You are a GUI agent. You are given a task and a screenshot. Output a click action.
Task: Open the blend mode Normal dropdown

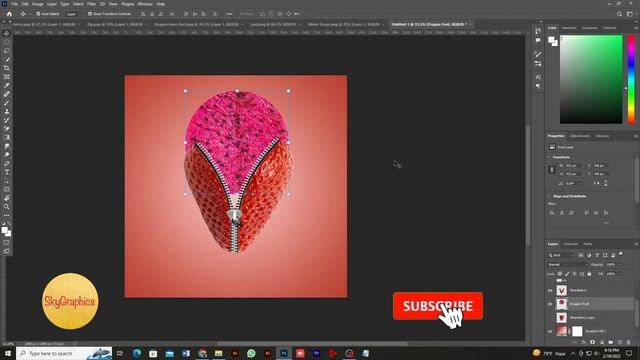tap(567, 264)
